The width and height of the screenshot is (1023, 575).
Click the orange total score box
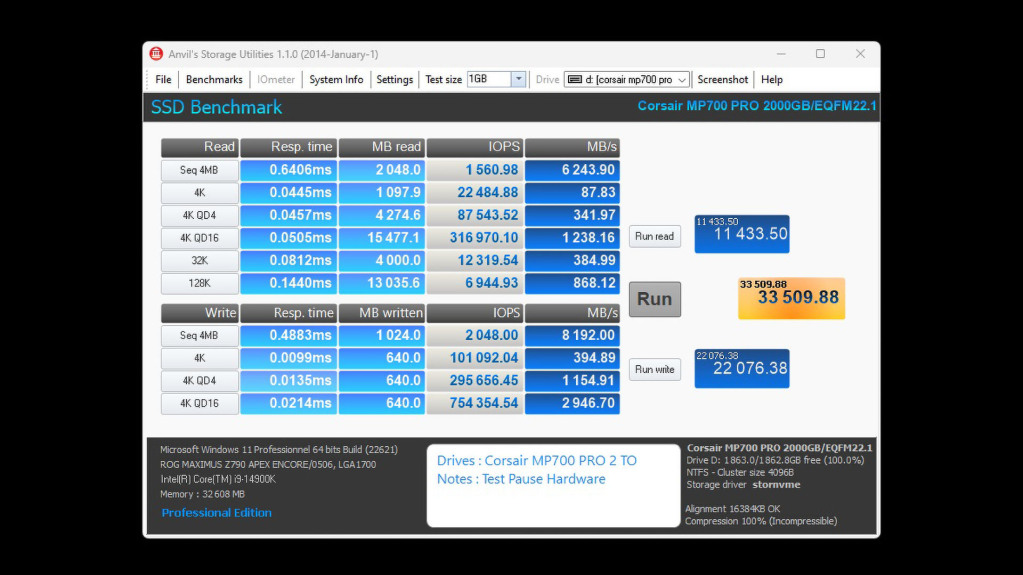point(791,299)
